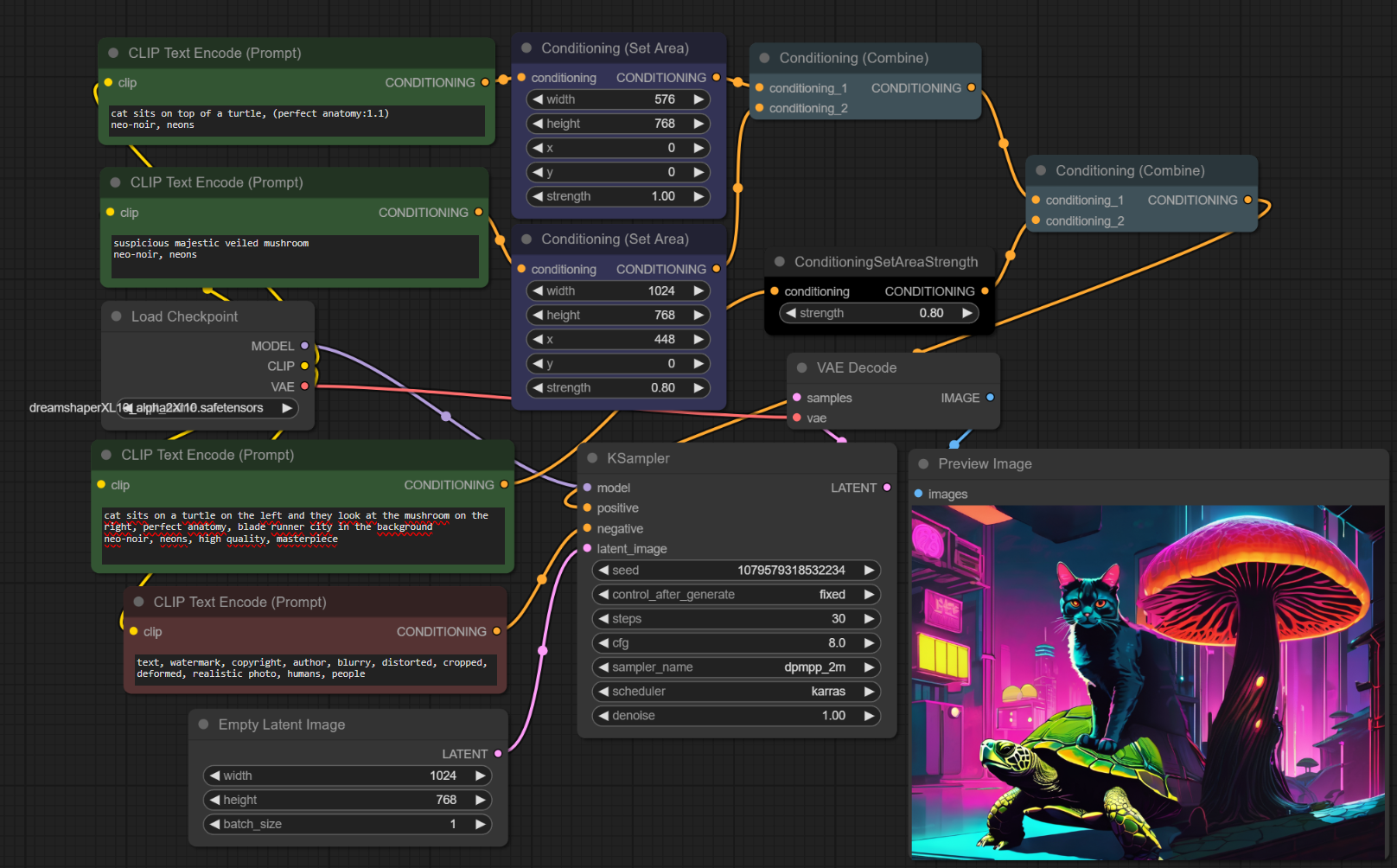Collapse the ConditioningSetAreaStrength node dot
Screen dimensions: 1397x868
(780, 262)
